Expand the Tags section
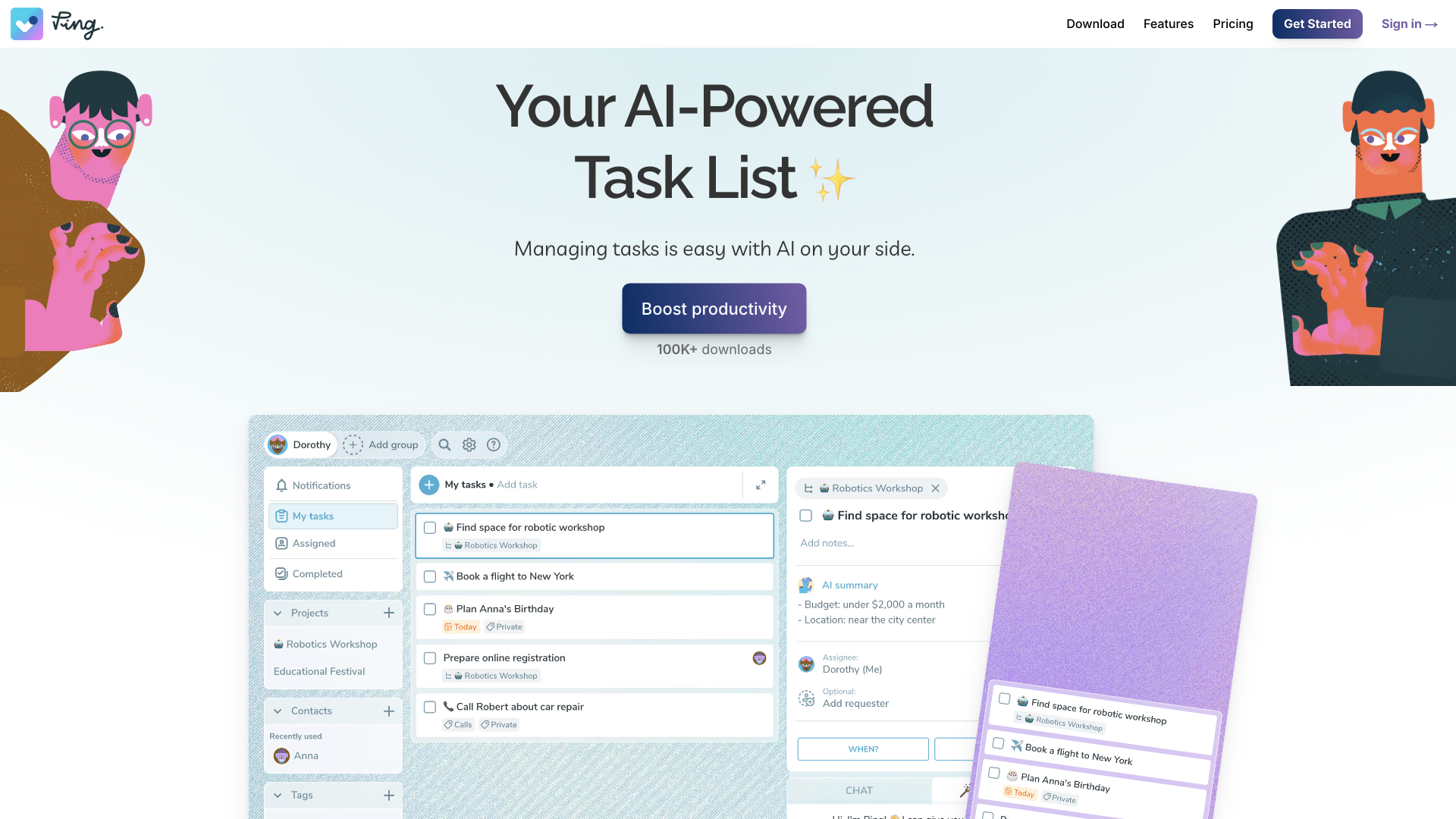 click(278, 795)
